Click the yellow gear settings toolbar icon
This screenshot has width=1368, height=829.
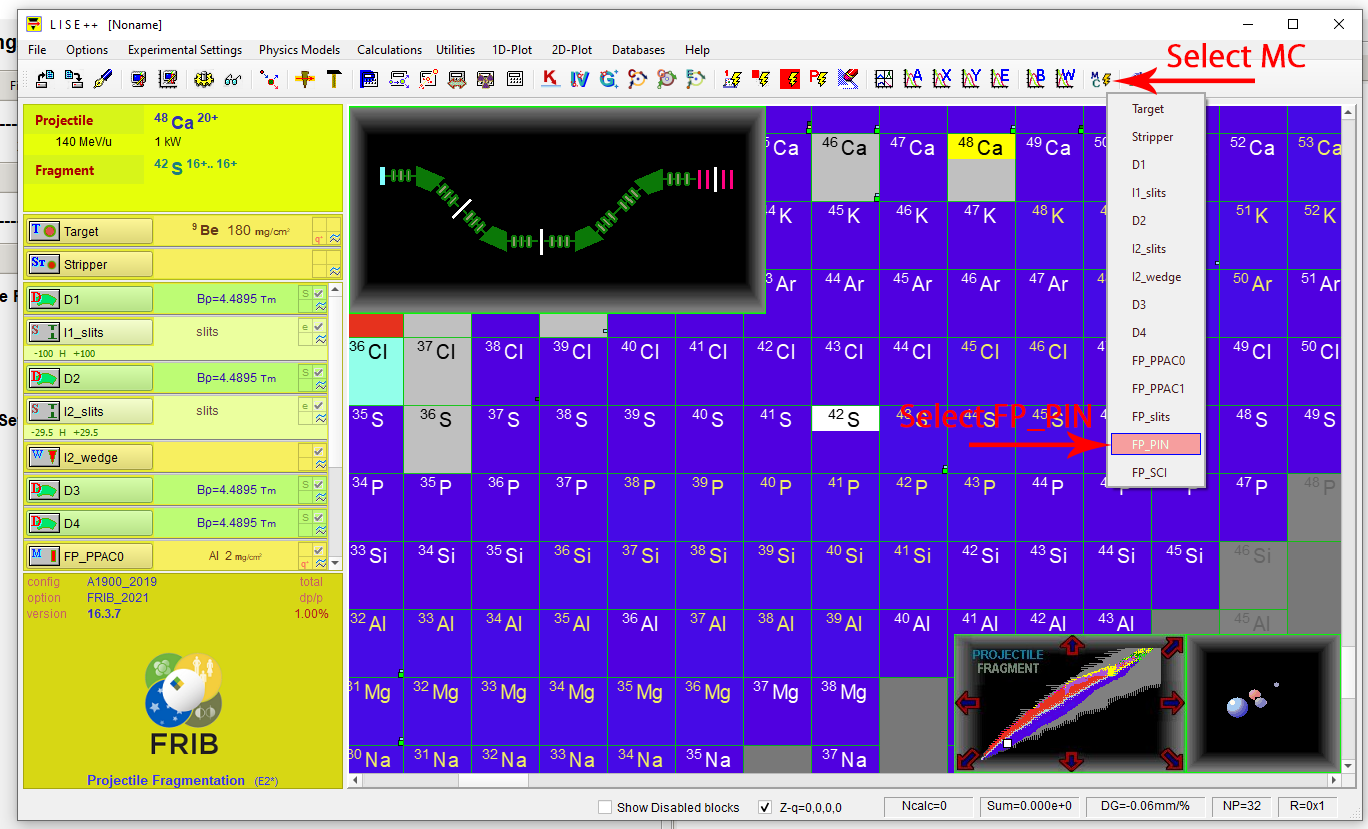pos(204,79)
